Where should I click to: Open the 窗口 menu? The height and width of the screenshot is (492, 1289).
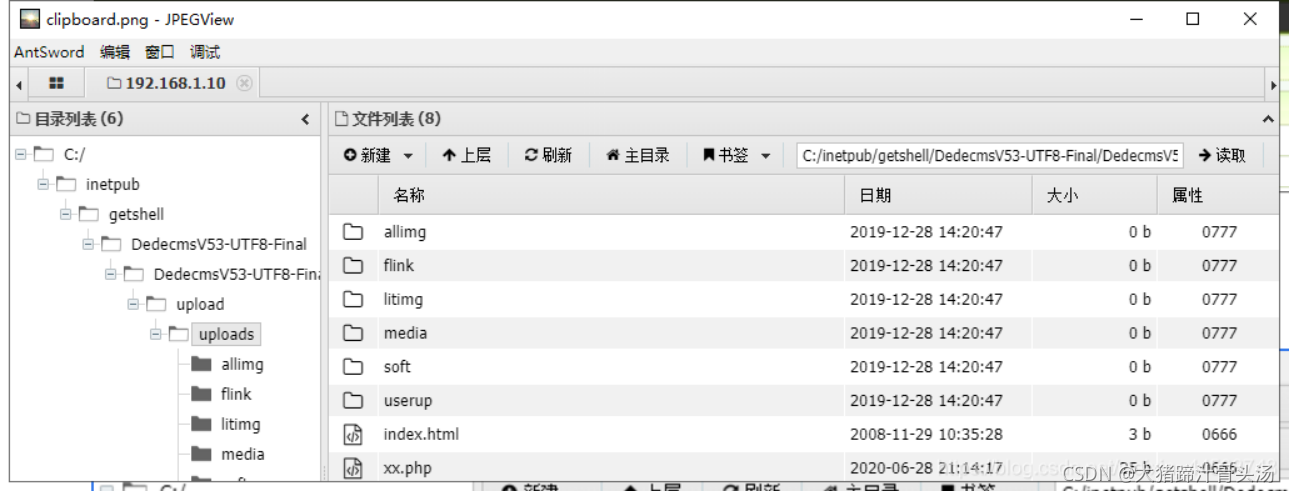pos(160,52)
